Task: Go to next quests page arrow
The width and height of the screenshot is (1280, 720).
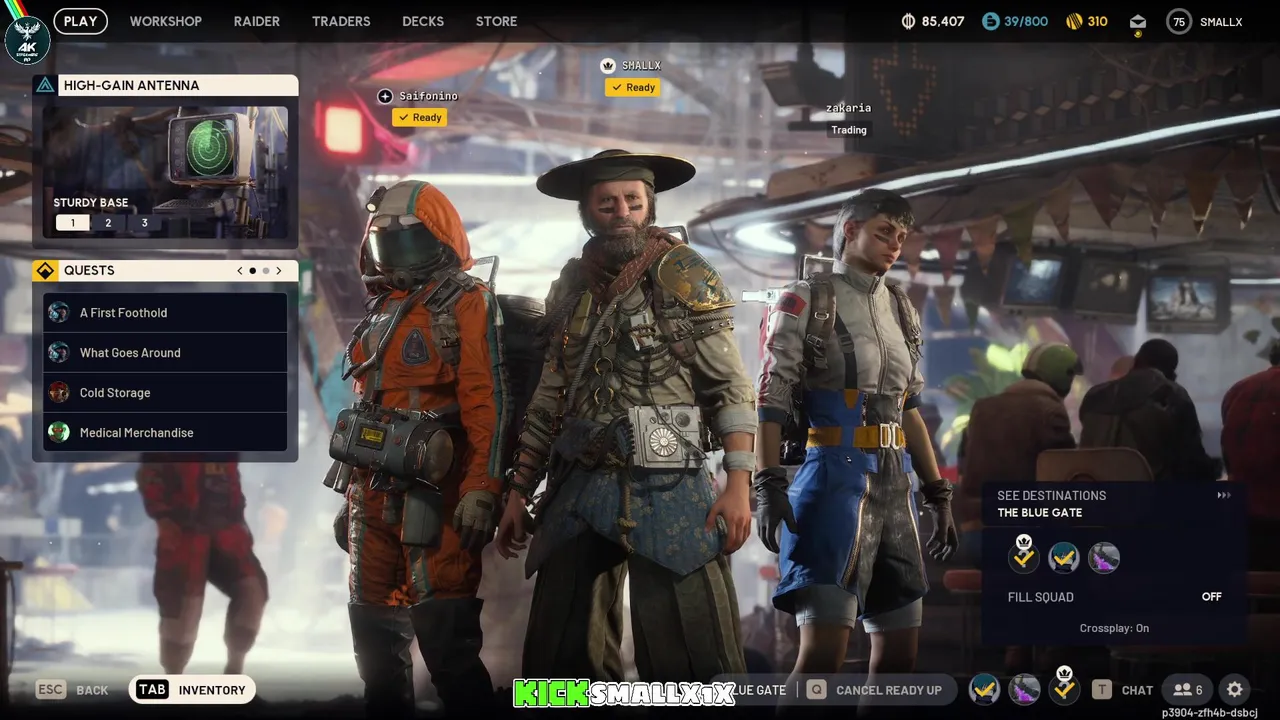Action: point(279,270)
